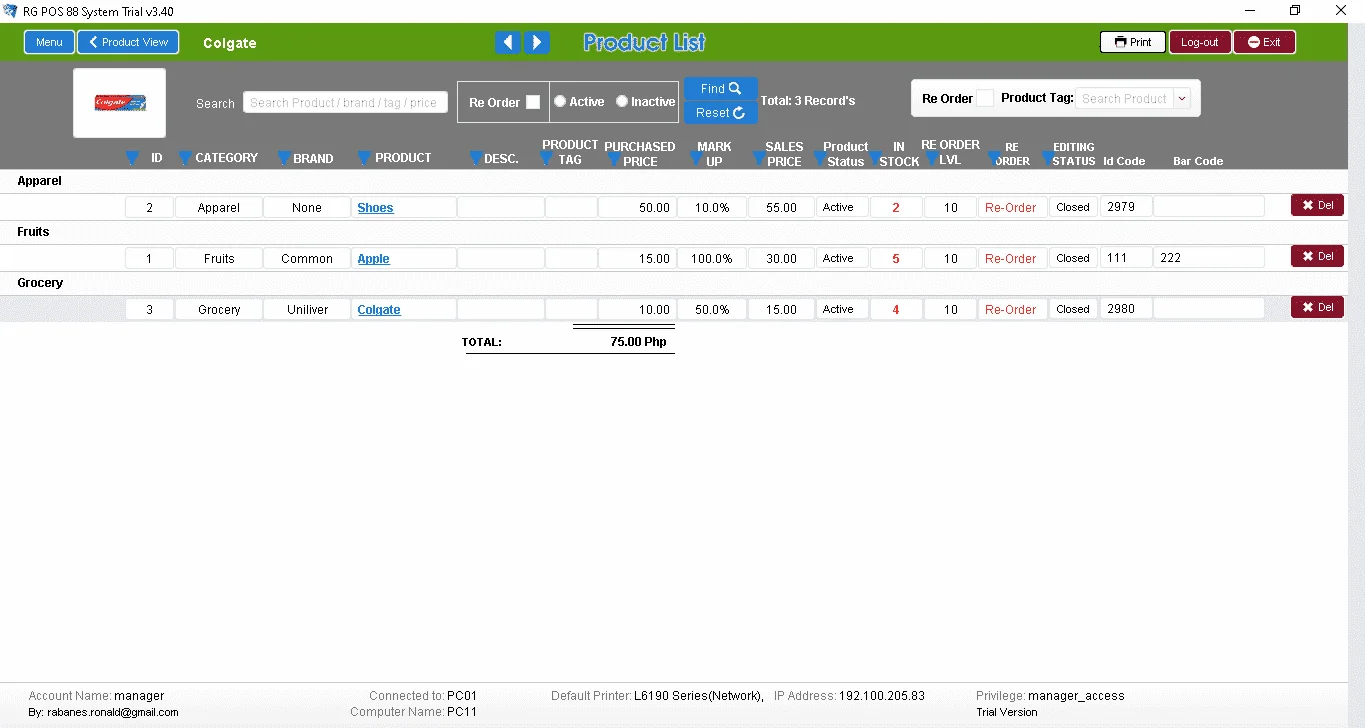This screenshot has height=728, width=1365.
Task: Click the Log-out button
Action: coord(1199,42)
